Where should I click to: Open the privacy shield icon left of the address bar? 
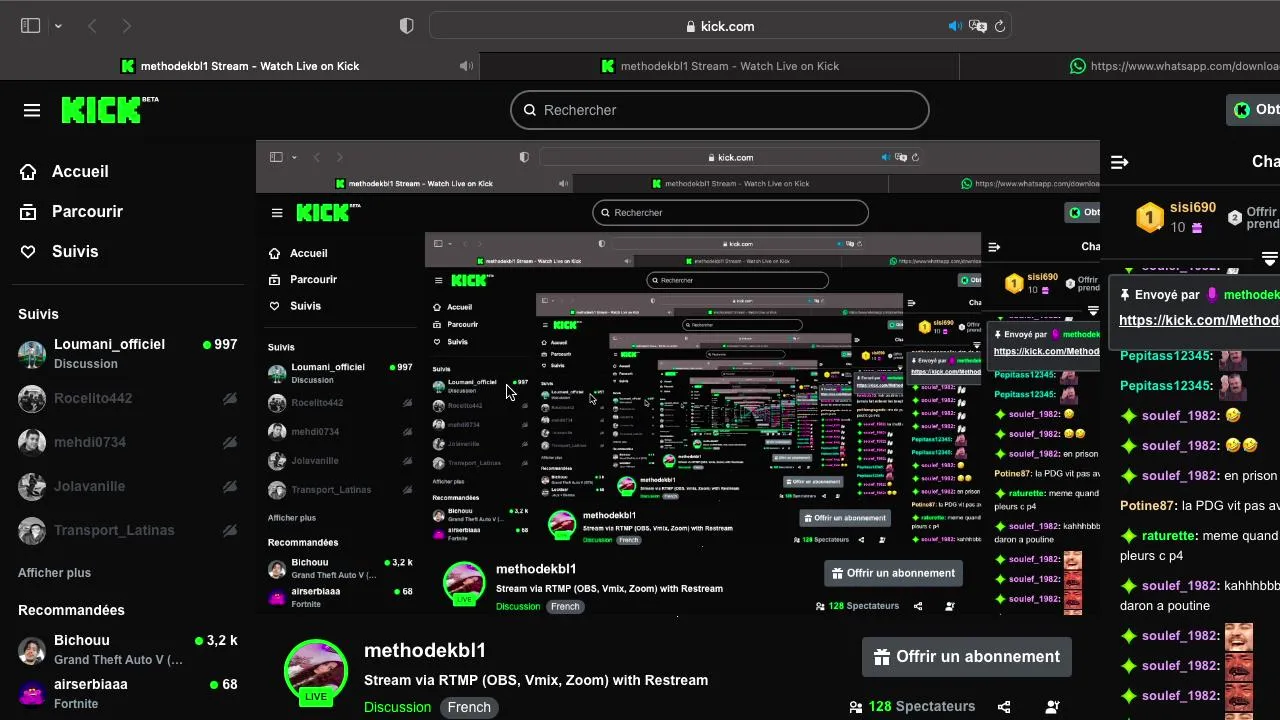406,26
